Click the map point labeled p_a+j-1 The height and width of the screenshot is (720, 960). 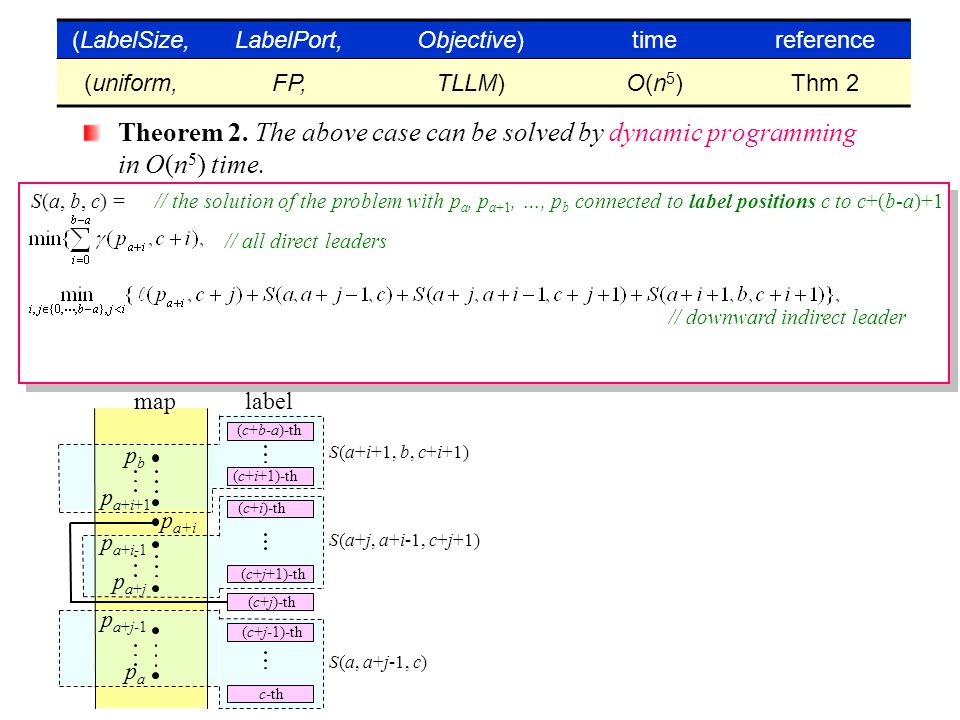pos(156,630)
